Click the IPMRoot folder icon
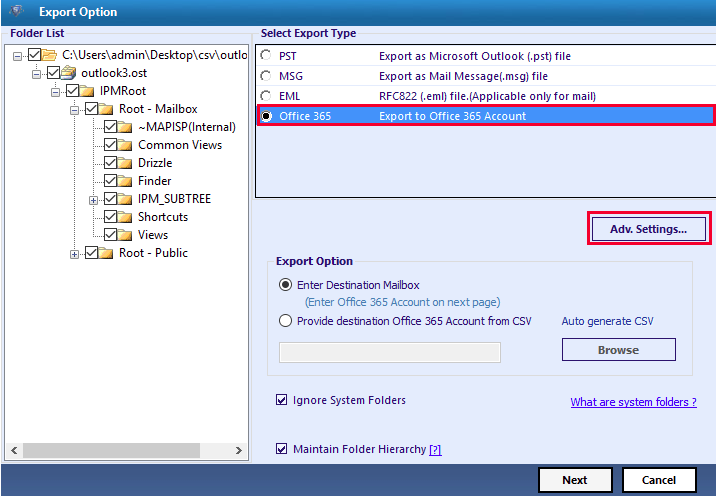This screenshot has width=716, height=501. [87, 91]
